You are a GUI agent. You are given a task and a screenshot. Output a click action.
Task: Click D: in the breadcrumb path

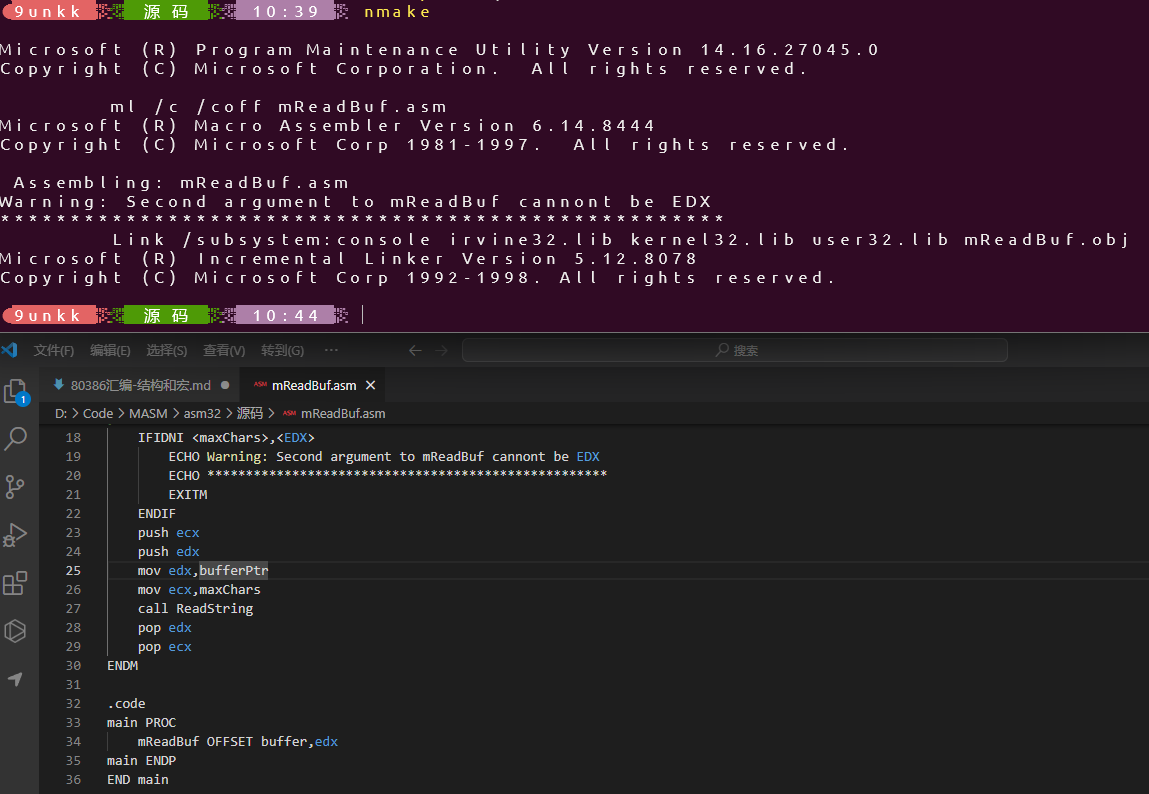tap(61, 413)
